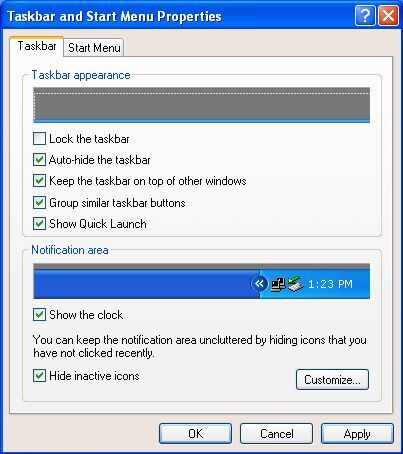
Task: Click the 1:23 PM clock preview
Action: (330, 284)
